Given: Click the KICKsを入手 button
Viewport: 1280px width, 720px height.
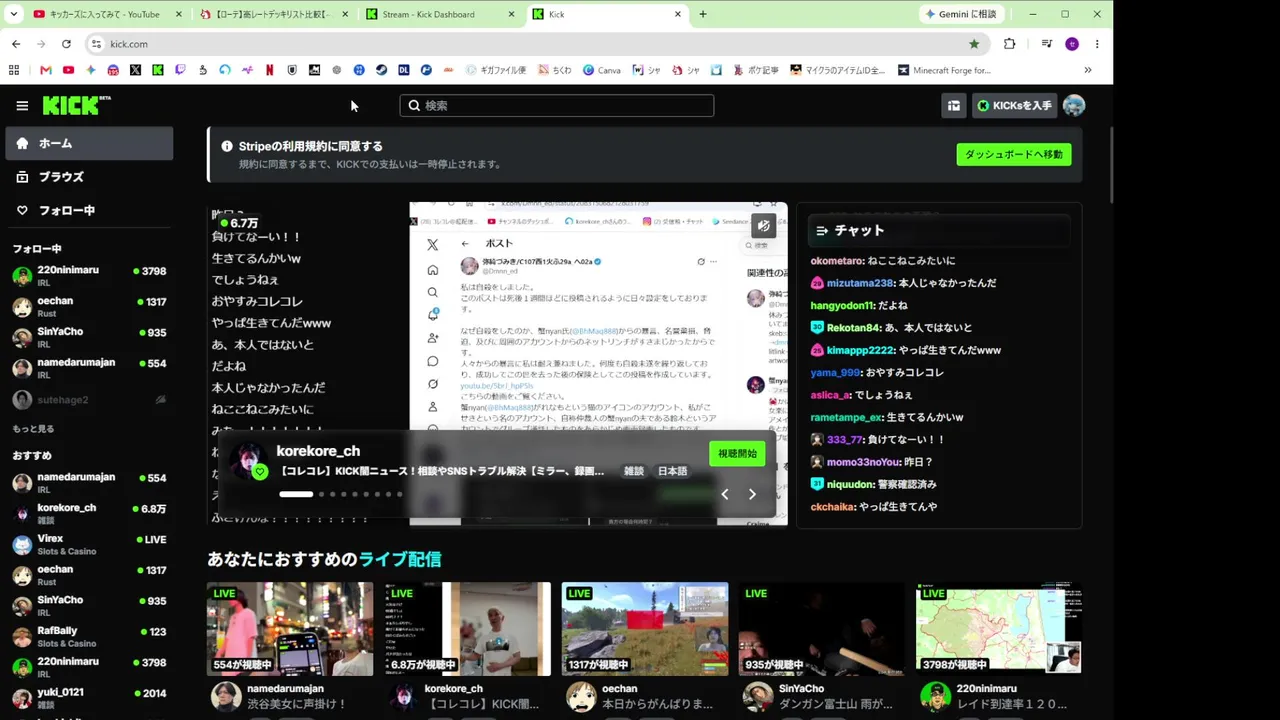Looking at the screenshot, I should click(x=1014, y=106).
